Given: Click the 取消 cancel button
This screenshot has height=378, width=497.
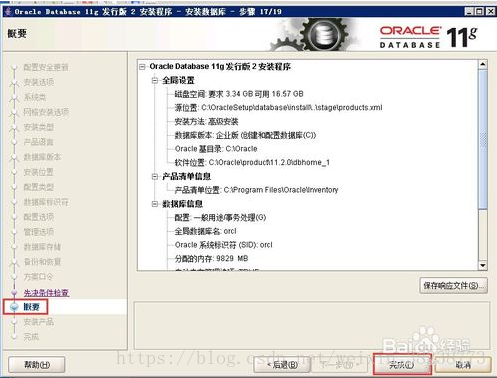Looking at the screenshot, I should 463,365.
